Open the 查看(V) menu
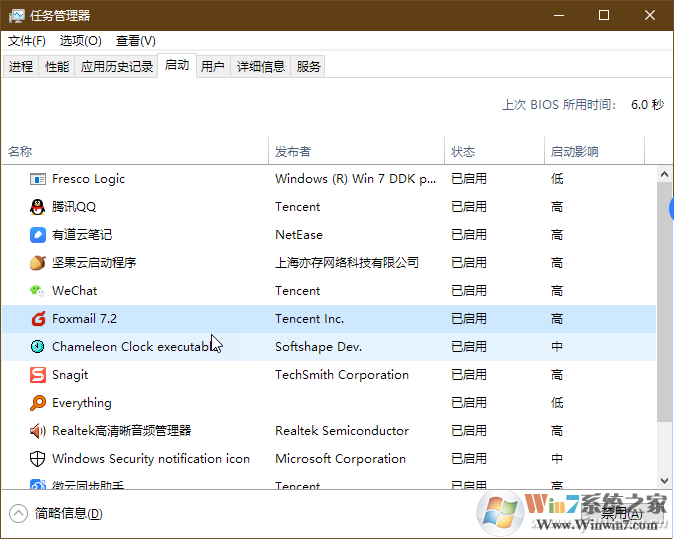 (136, 41)
